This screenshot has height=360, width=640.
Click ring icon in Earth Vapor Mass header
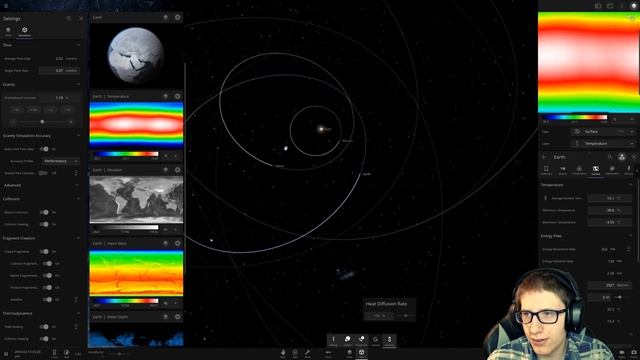[178, 243]
